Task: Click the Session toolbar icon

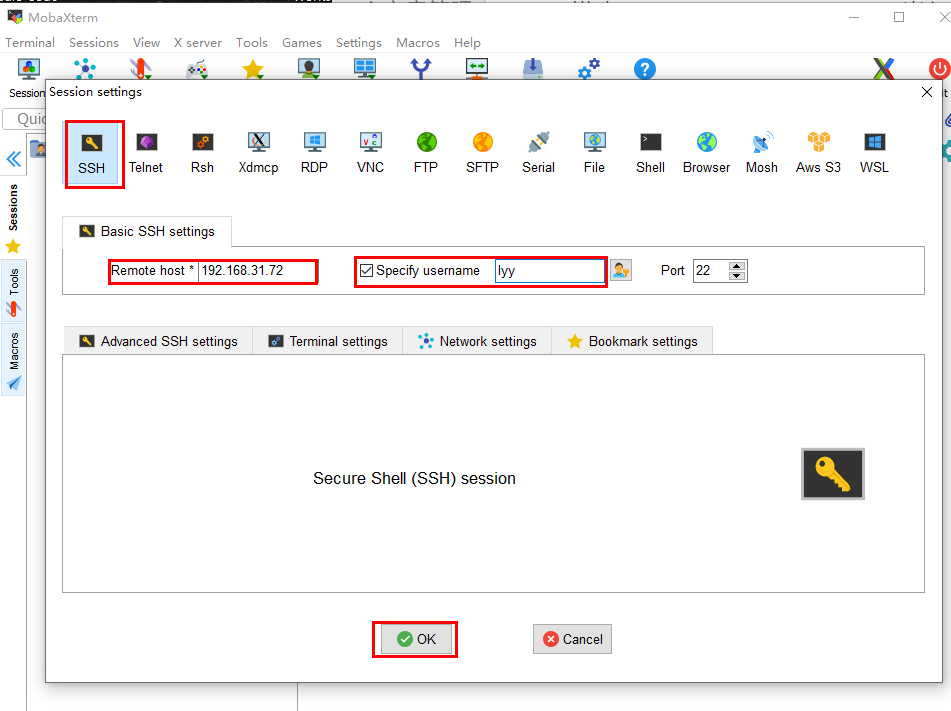Action: pyautogui.click(x=29, y=69)
